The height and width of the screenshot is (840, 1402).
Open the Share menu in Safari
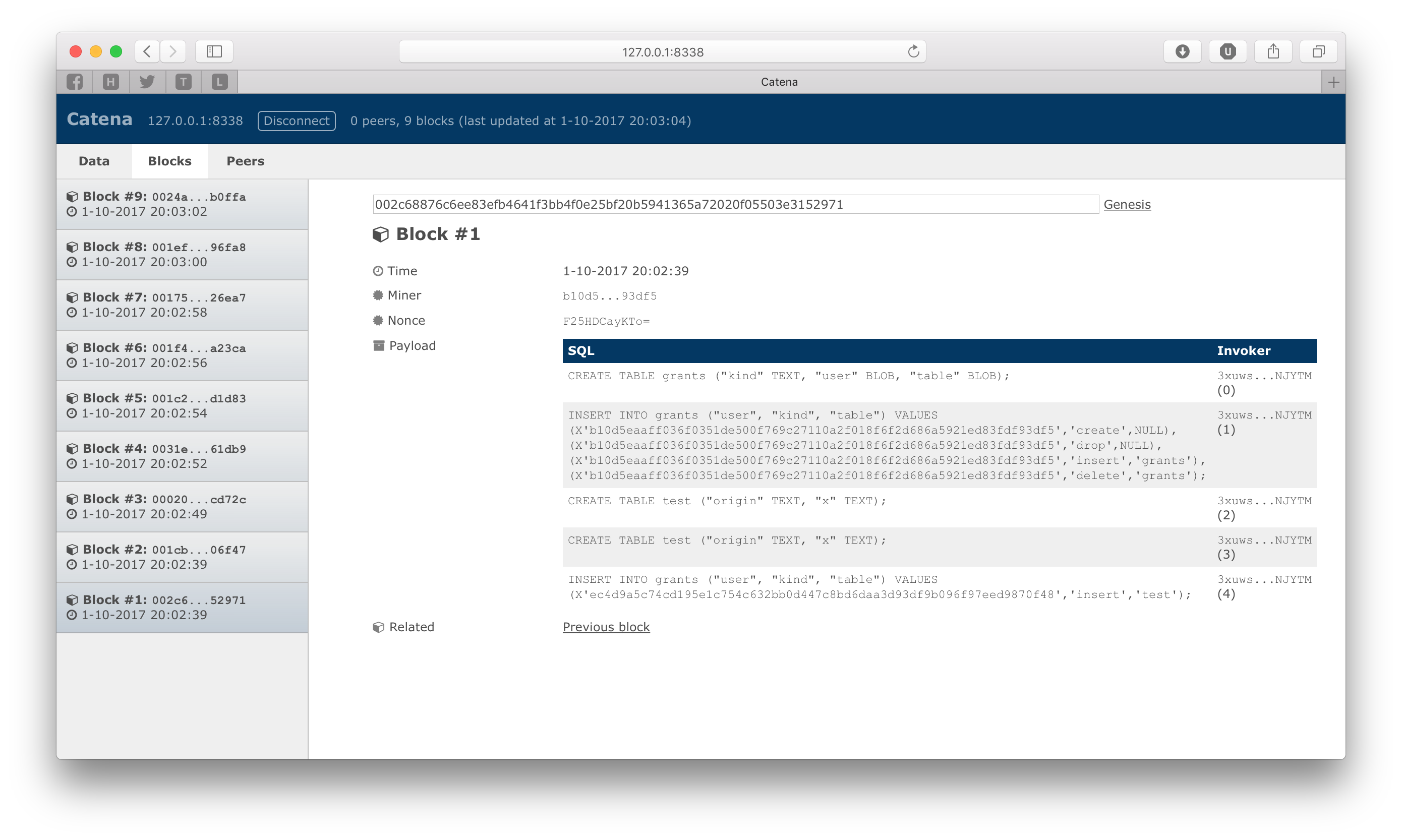pyautogui.click(x=1273, y=51)
